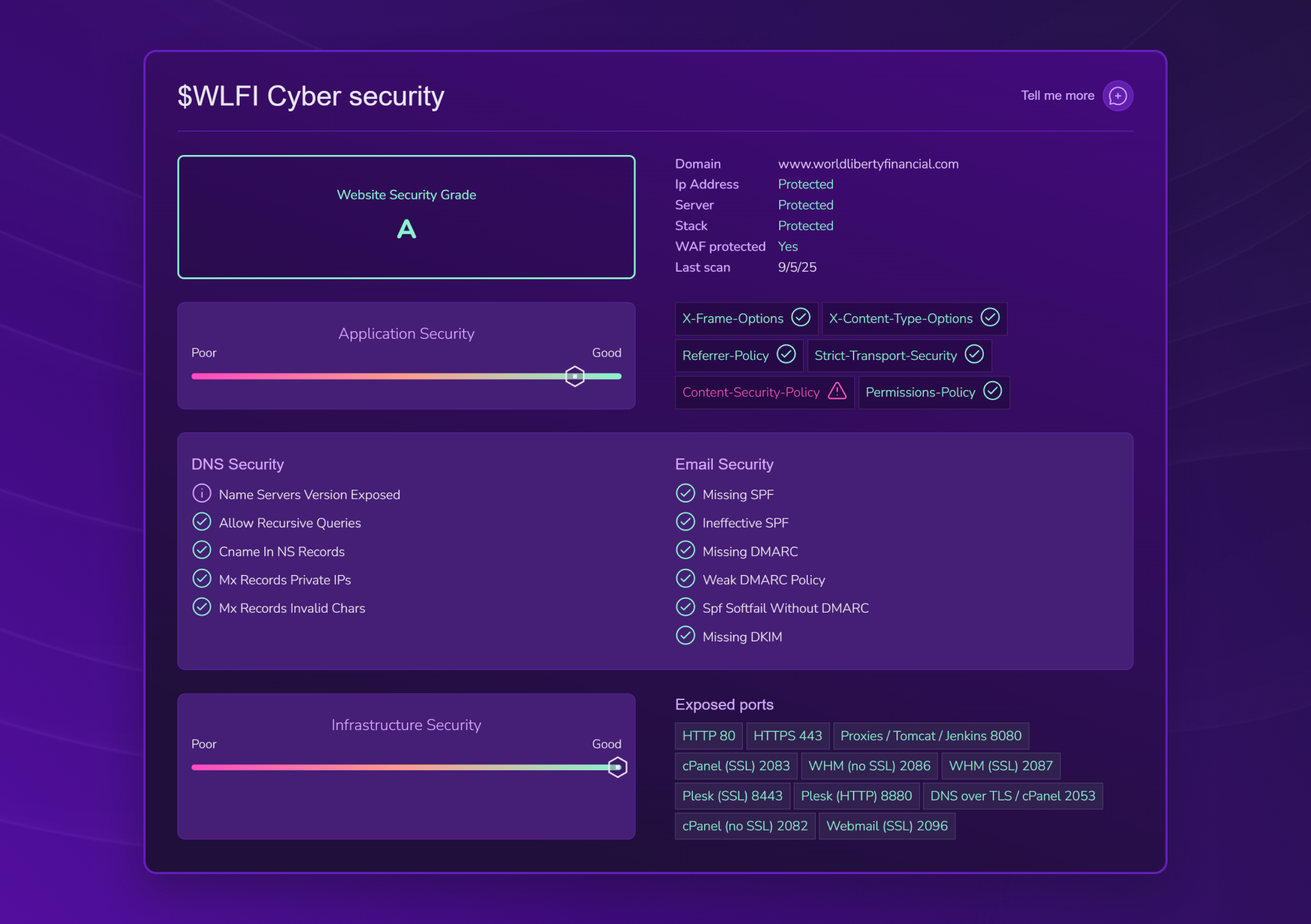The image size is (1311, 924).
Task: Select the Content-Security-Policy header label
Action: 750,392
